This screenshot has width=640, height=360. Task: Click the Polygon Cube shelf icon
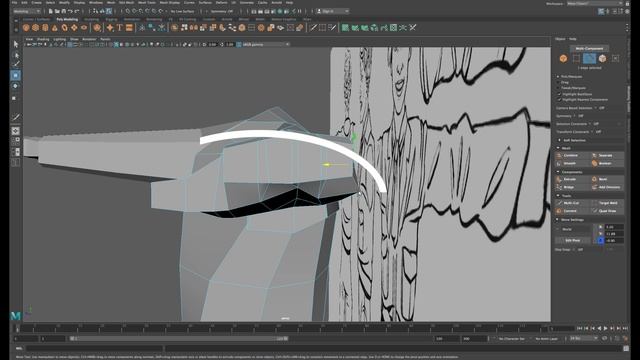coord(36,27)
